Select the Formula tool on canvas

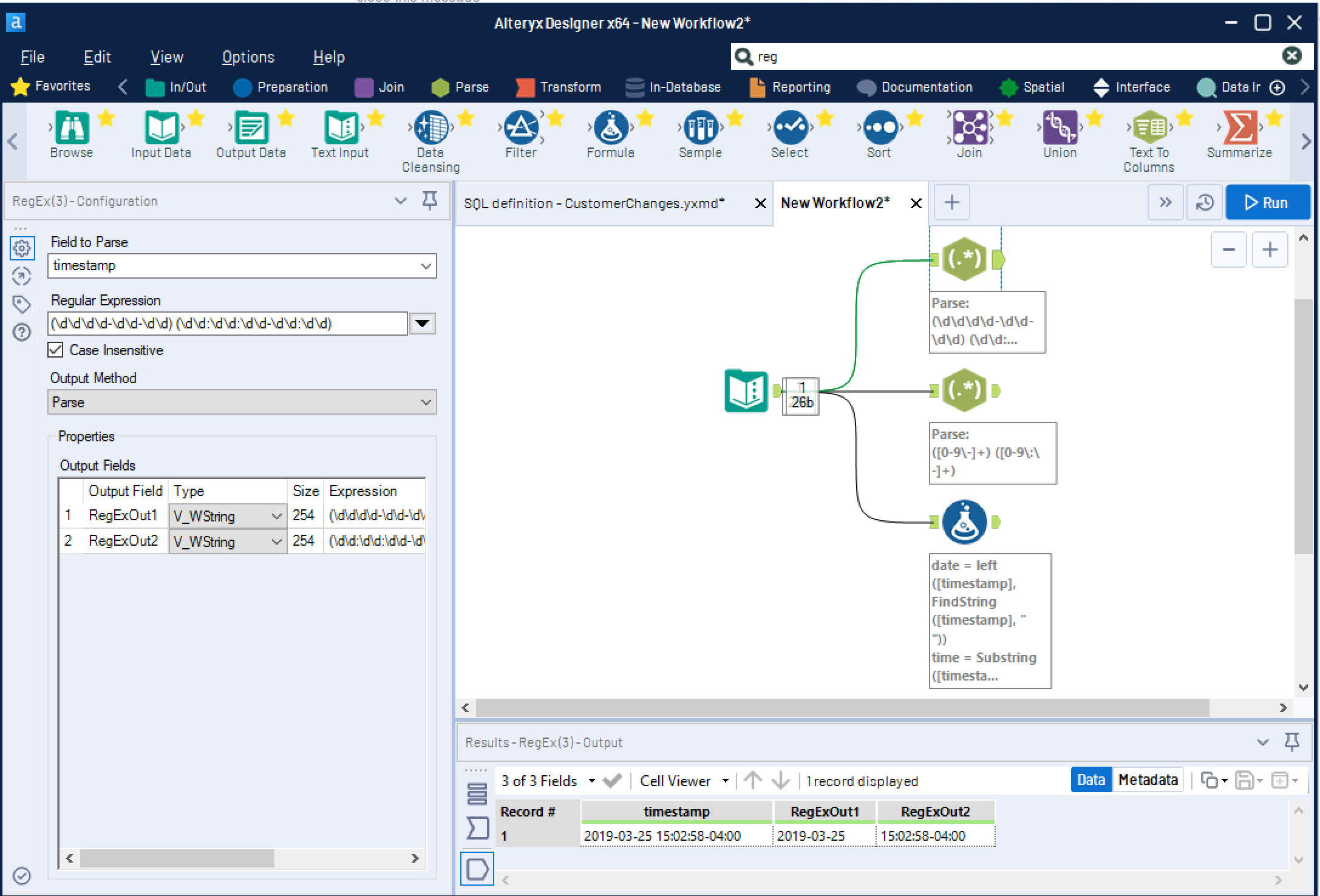point(964,522)
